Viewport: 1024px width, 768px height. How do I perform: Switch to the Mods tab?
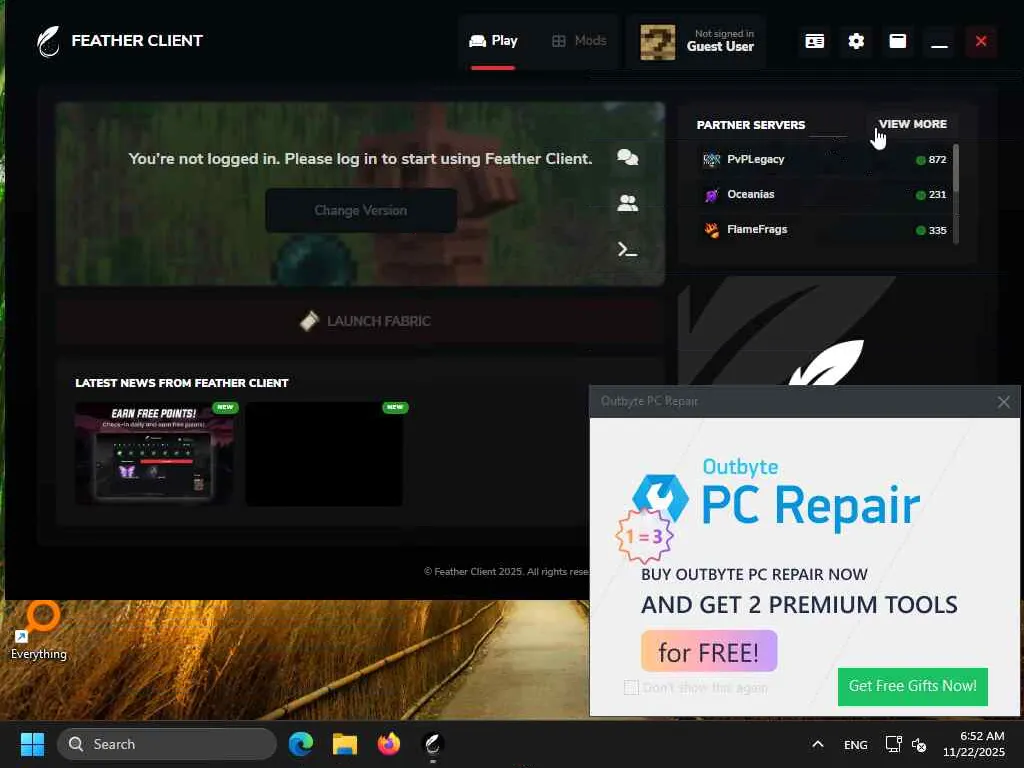579,41
